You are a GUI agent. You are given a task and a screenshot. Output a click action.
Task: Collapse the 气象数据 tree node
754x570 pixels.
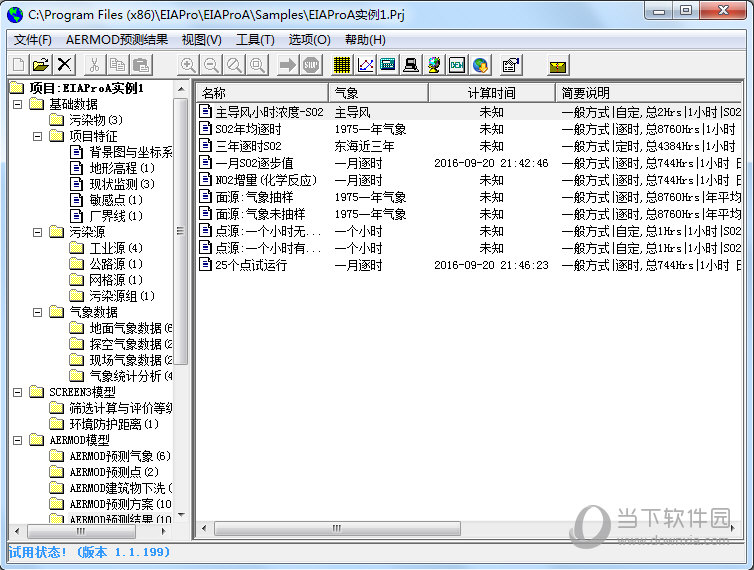pyautogui.click(x=37, y=312)
